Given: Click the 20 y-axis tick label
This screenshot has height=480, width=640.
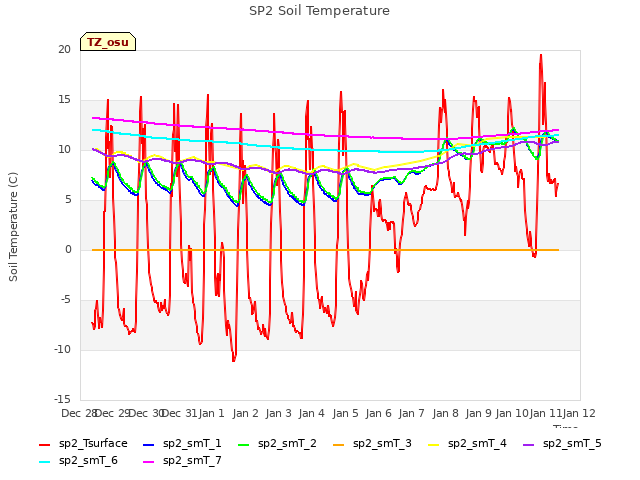Looking at the screenshot, I should (64, 49).
